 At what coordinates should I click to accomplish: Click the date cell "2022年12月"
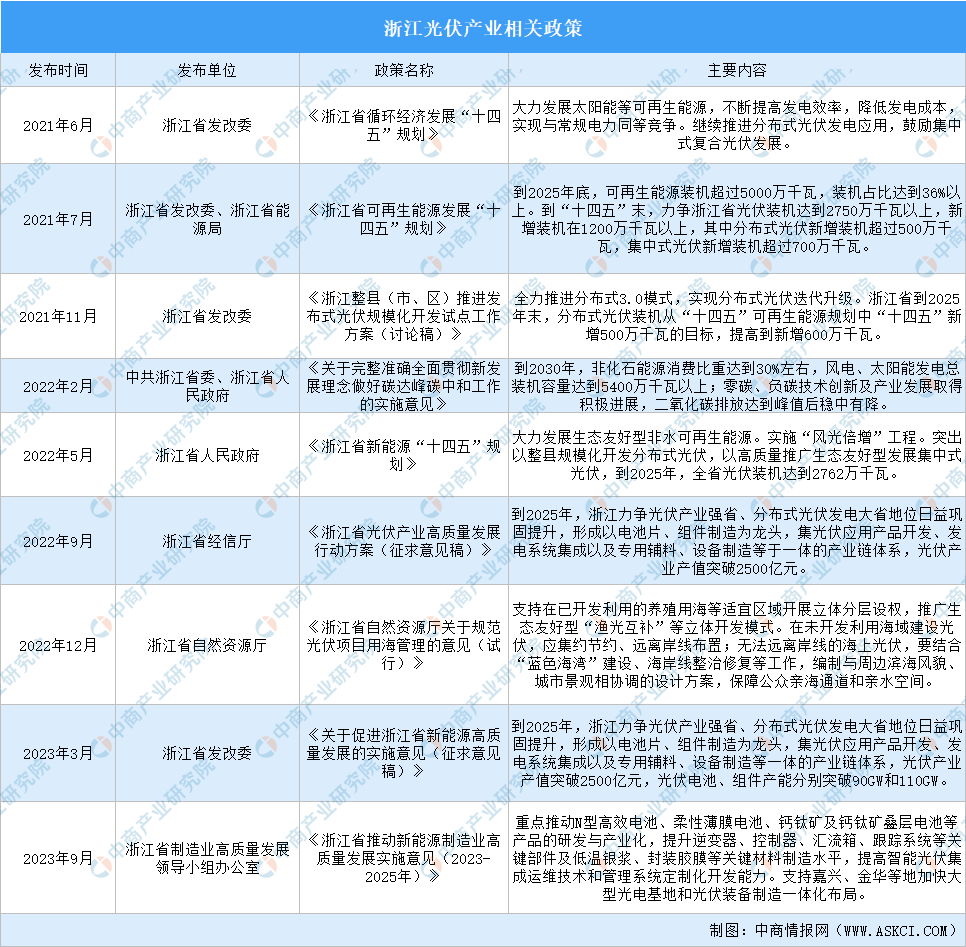click(x=58, y=645)
